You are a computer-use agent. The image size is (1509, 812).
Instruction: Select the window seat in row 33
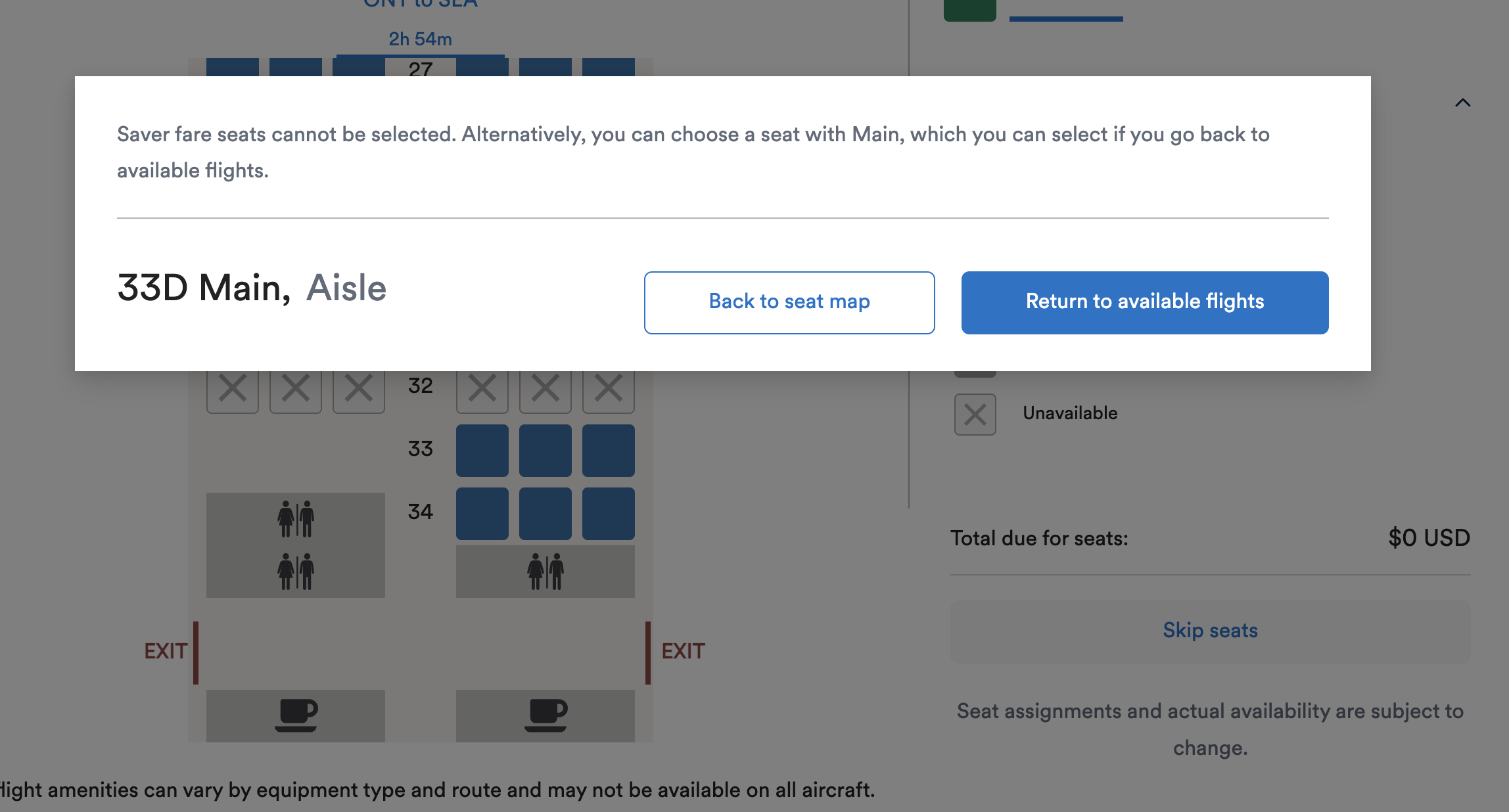(x=609, y=450)
